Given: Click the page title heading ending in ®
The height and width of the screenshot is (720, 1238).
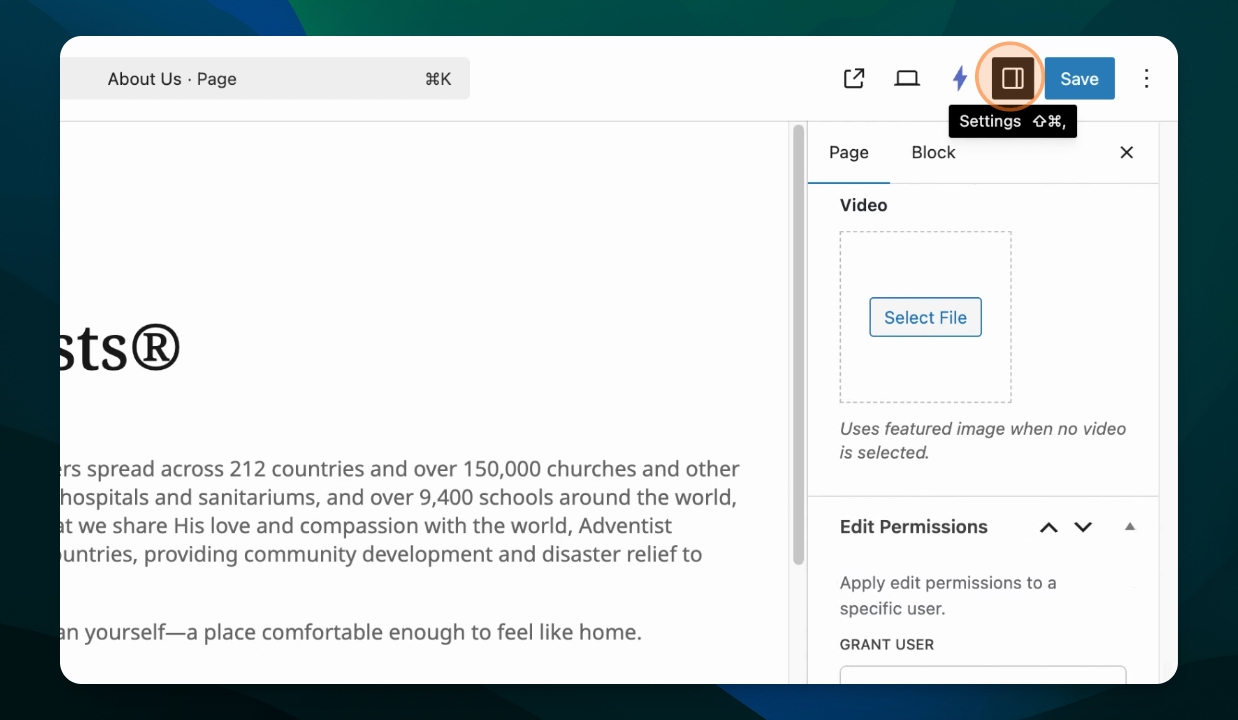Looking at the screenshot, I should pos(120,347).
